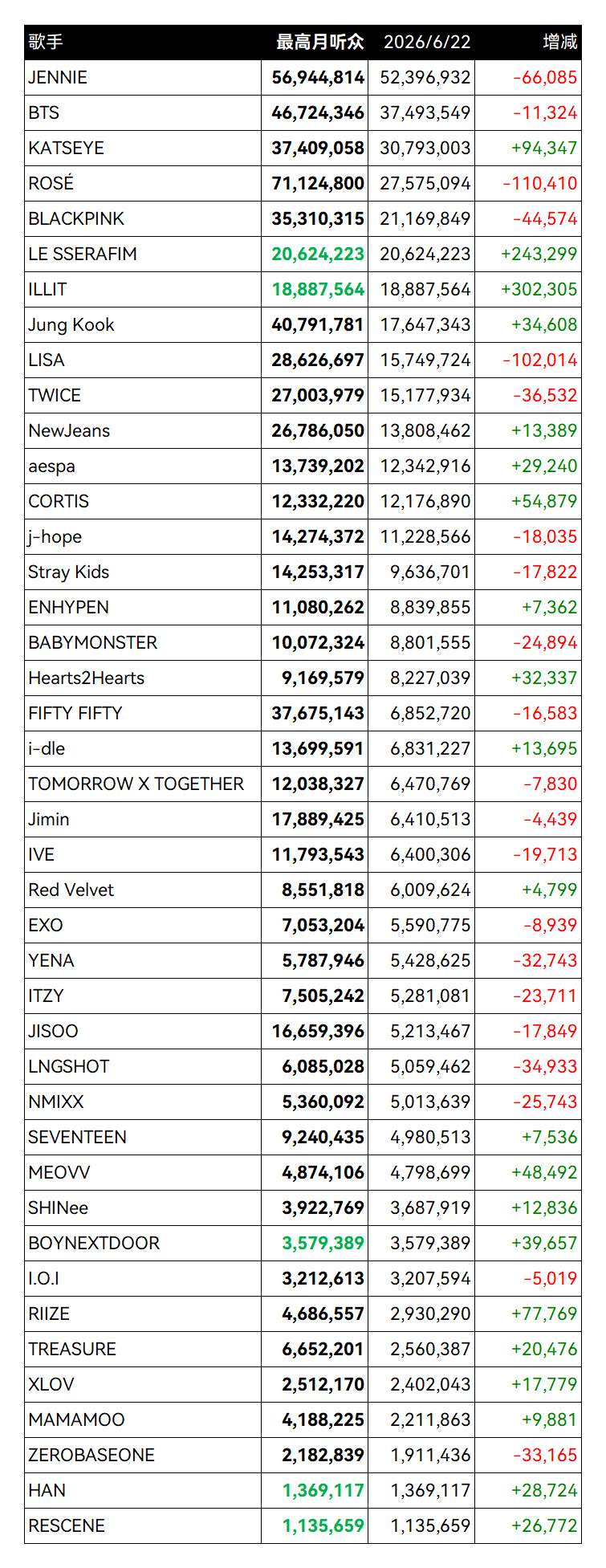Click the CORTIS current listeners 12,176,890
606x1568 pixels.
click(425, 501)
